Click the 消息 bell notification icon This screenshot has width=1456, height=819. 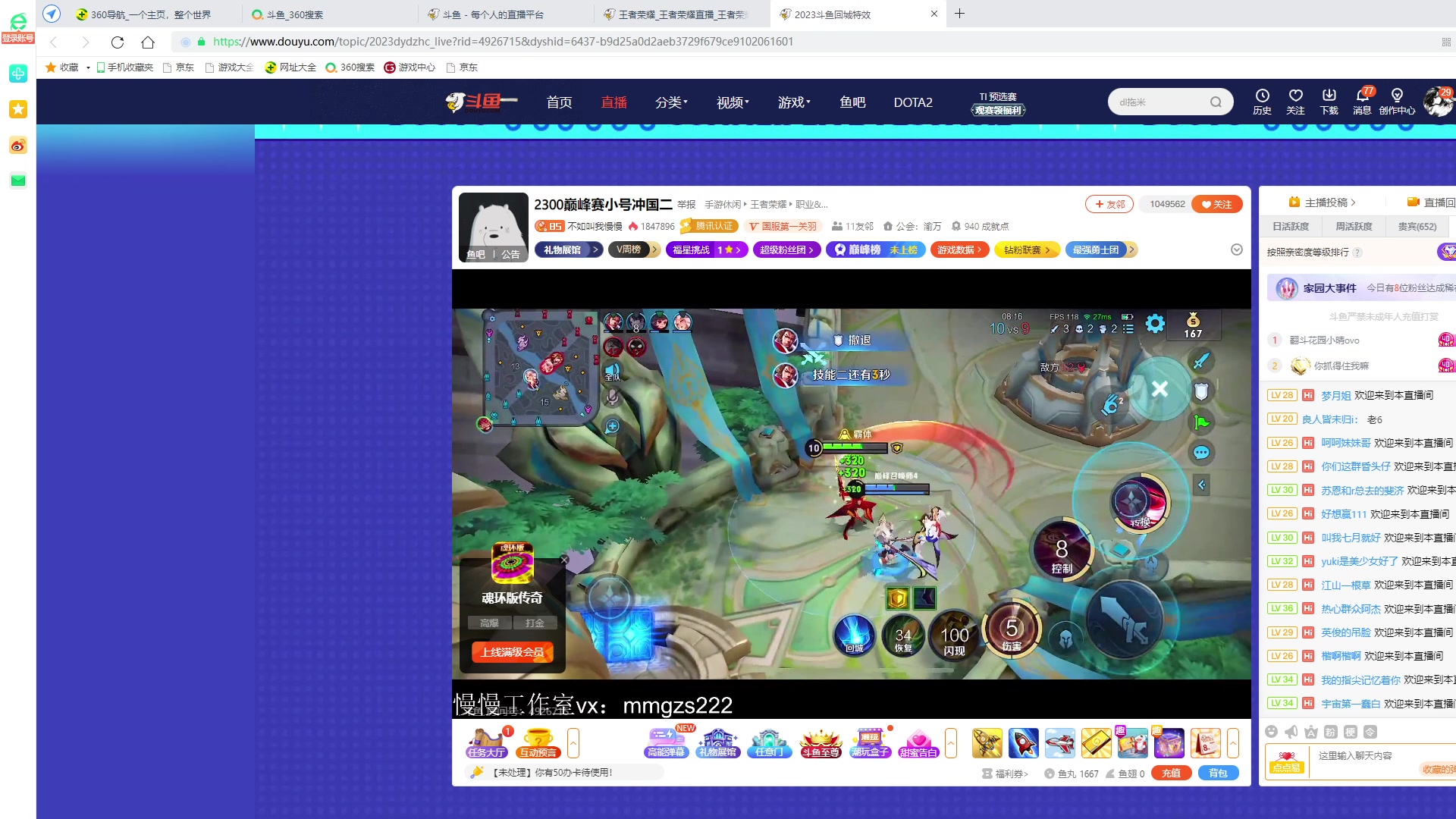pos(1362,96)
